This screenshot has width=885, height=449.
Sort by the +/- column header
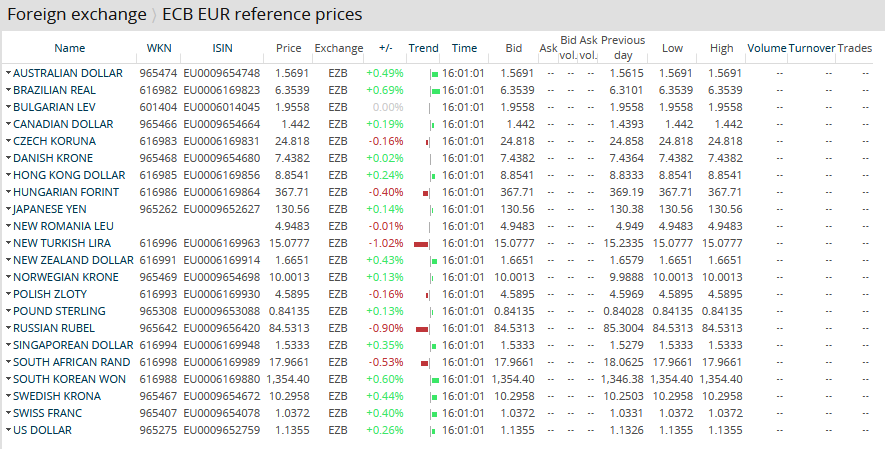click(x=385, y=48)
